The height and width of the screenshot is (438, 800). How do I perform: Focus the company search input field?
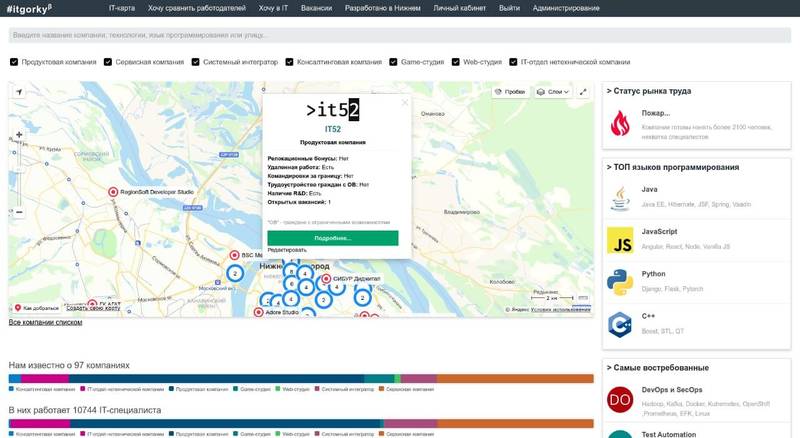(x=399, y=35)
